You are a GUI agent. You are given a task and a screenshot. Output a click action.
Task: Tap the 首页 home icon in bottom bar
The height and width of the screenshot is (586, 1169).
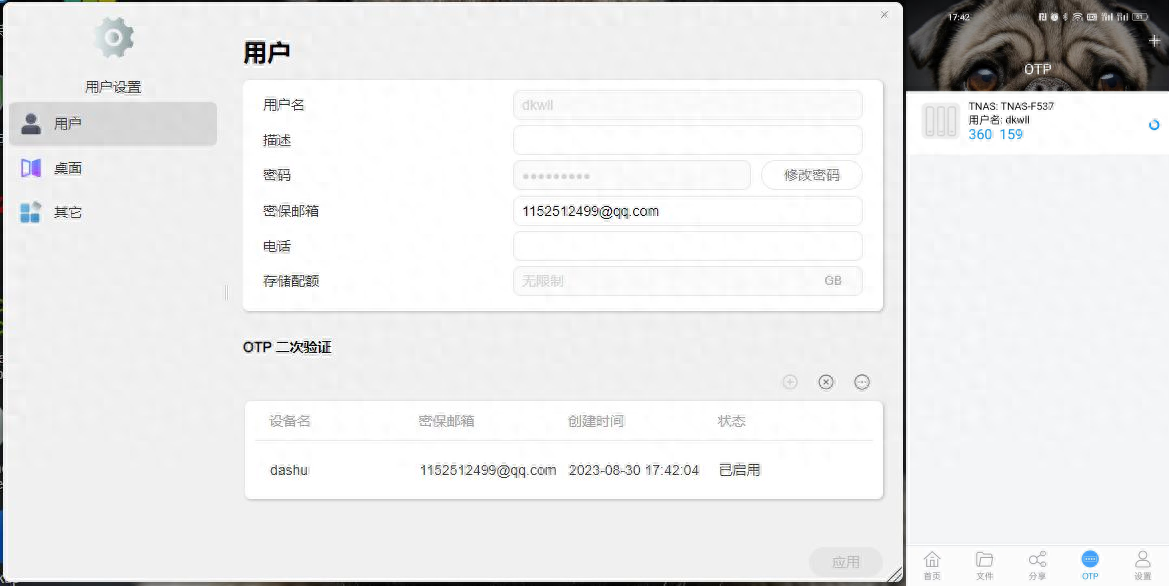tap(932, 560)
